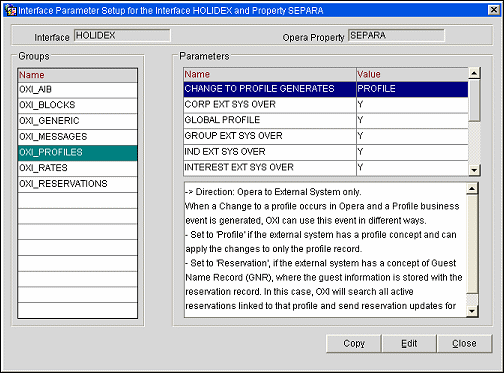Click the description box scroll down arrow
This screenshot has height=373, width=504.
pos(472,311)
